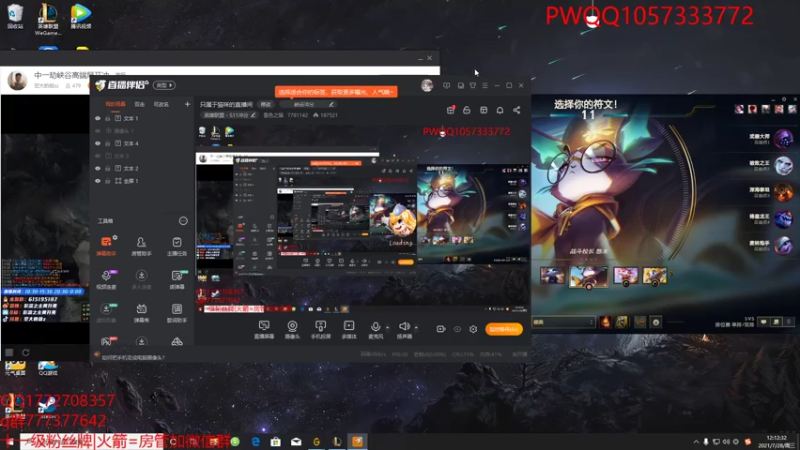Image resolution: width=800 pixels, height=450 pixels.
Task: Select the first skin thumbnail in League
Action: [553, 276]
